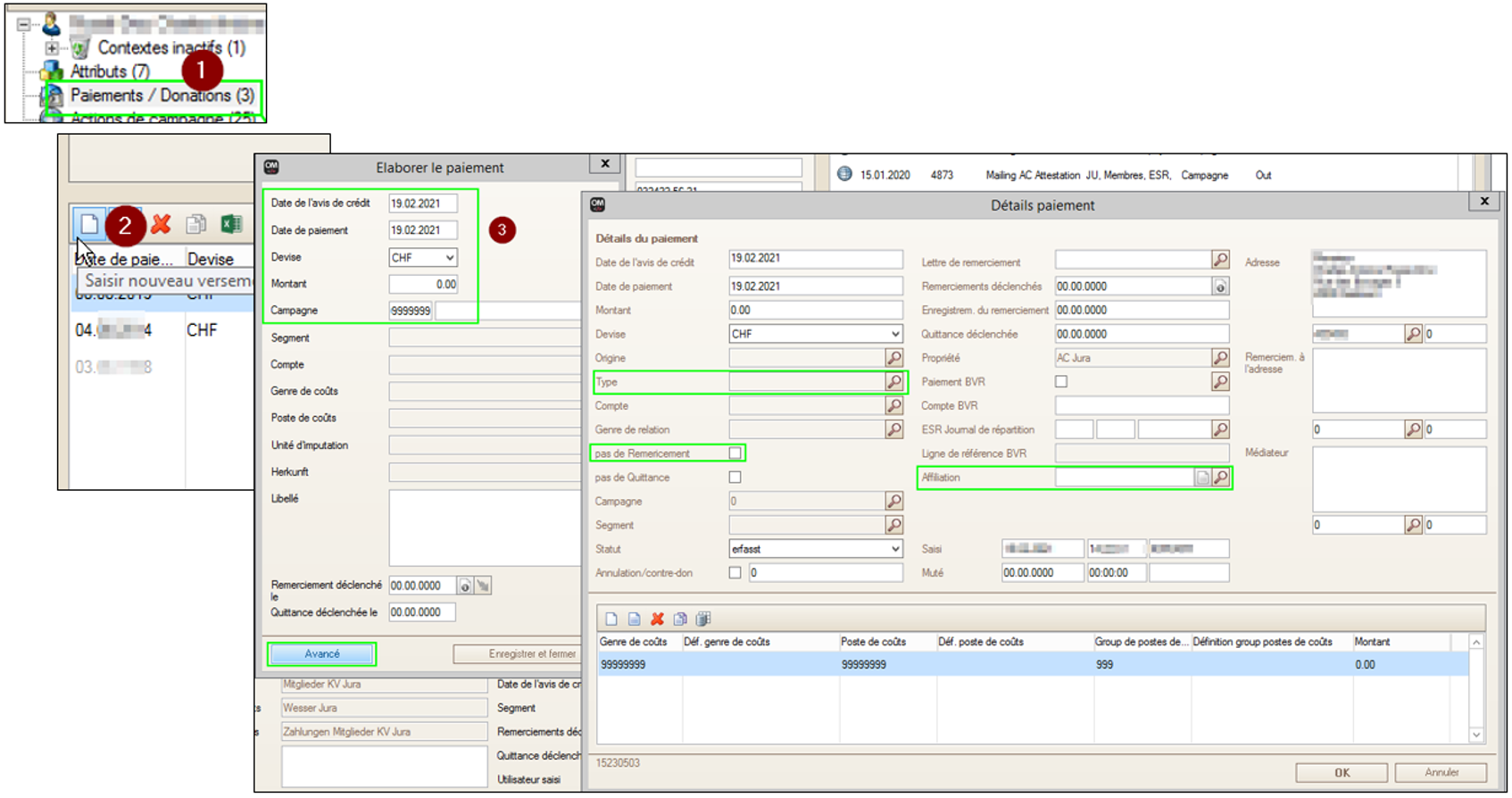Click the Excel export icon in payments toolbar
The image size is (1512, 798).
pyautogui.click(x=231, y=224)
